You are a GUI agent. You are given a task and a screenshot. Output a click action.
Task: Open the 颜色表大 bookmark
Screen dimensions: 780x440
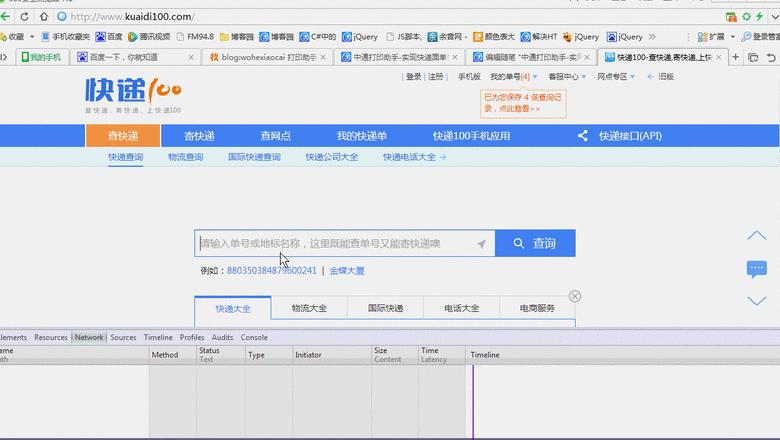click(493, 37)
